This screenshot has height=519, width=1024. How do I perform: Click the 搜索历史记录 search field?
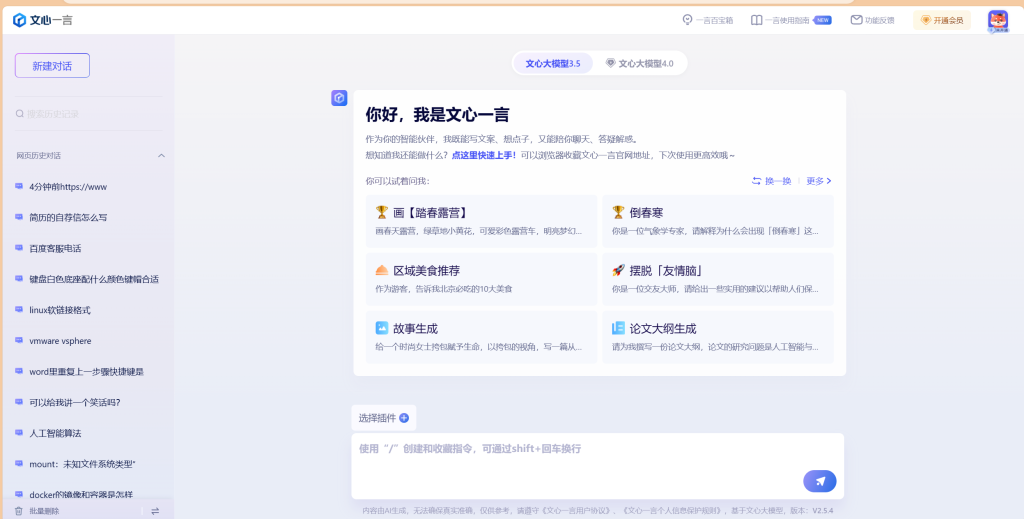point(88,114)
